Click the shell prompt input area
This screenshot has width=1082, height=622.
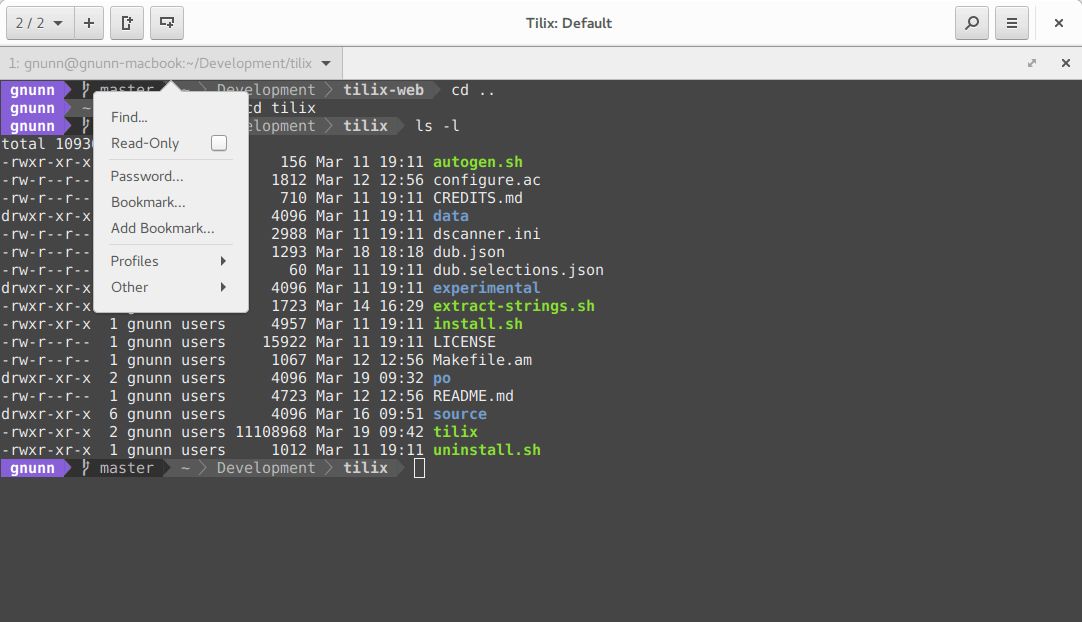click(x=420, y=467)
